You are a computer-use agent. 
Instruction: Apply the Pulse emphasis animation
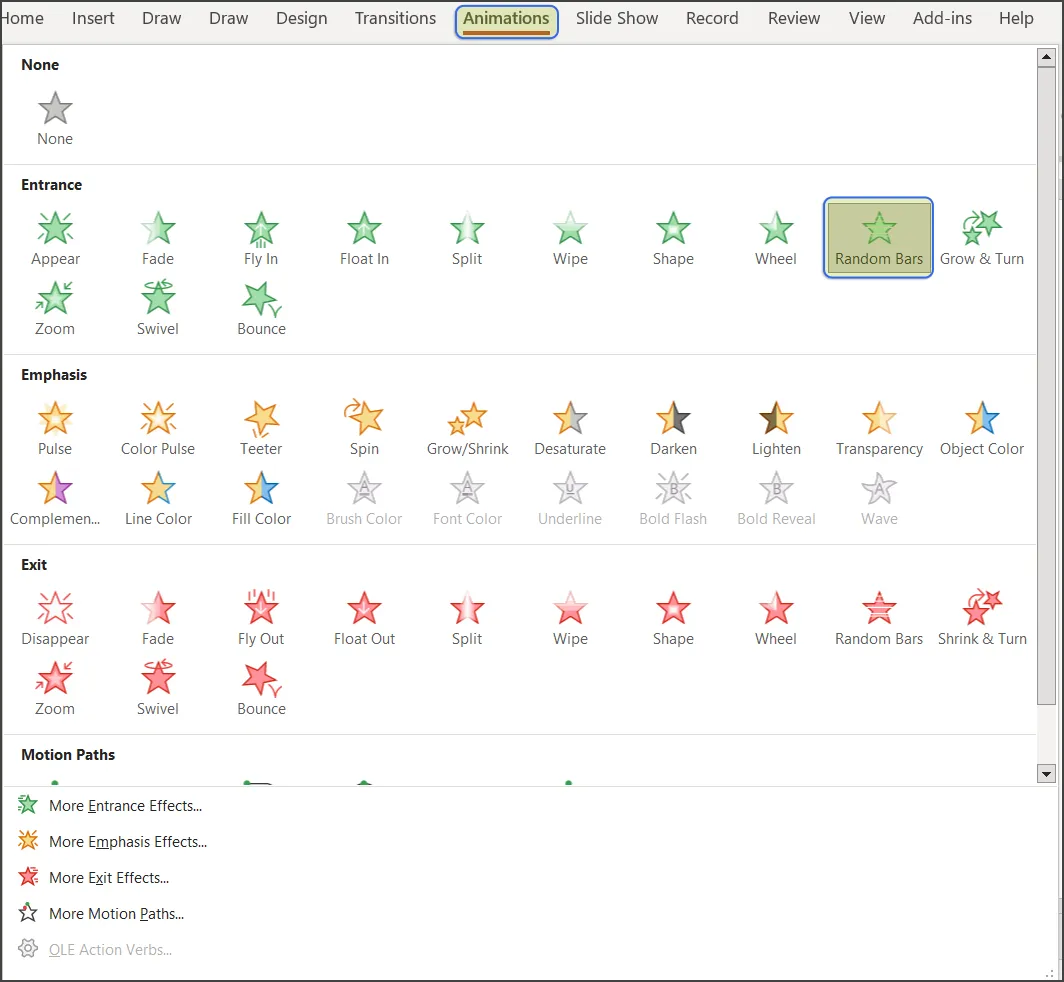tap(55, 428)
